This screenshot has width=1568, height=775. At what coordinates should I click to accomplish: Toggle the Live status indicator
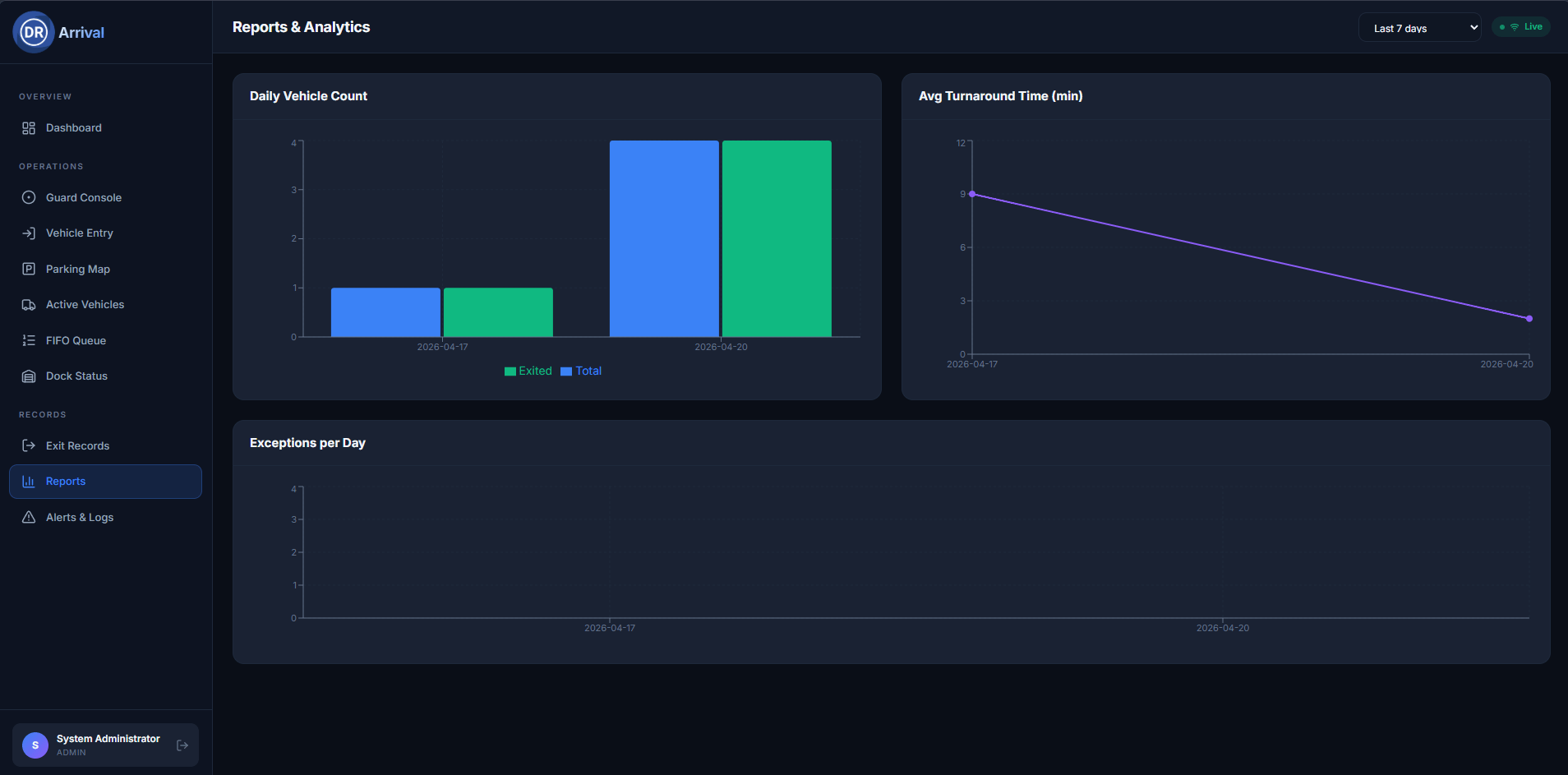[x=1521, y=25]
